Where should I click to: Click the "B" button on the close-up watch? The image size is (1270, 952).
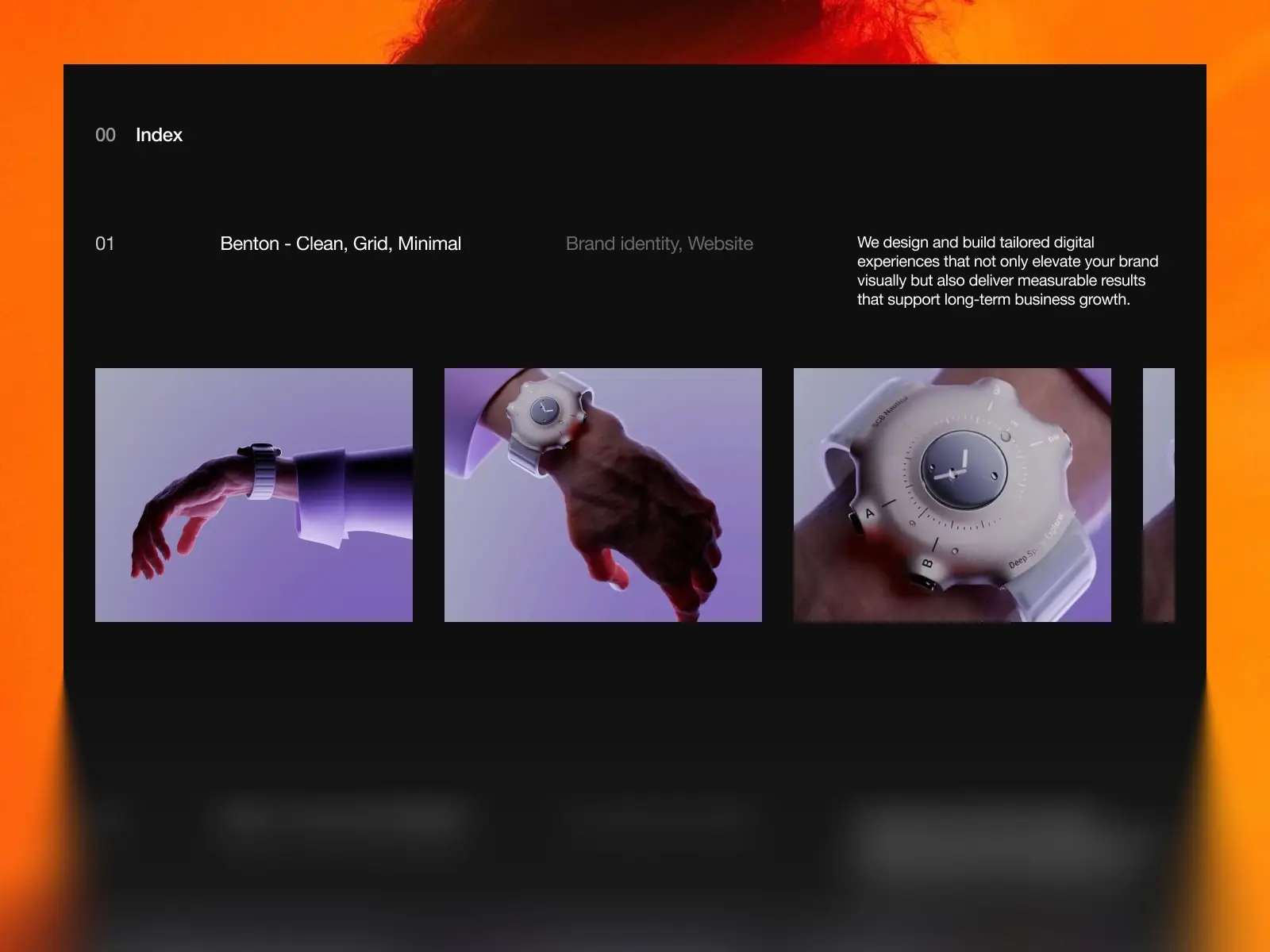(926, 564)
